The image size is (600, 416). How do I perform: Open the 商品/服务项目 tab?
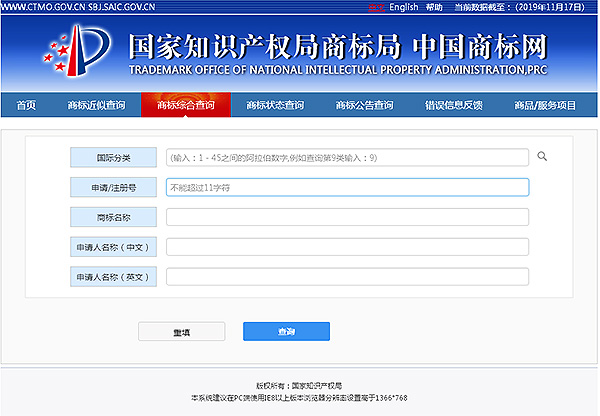click(x=545, y=105)
